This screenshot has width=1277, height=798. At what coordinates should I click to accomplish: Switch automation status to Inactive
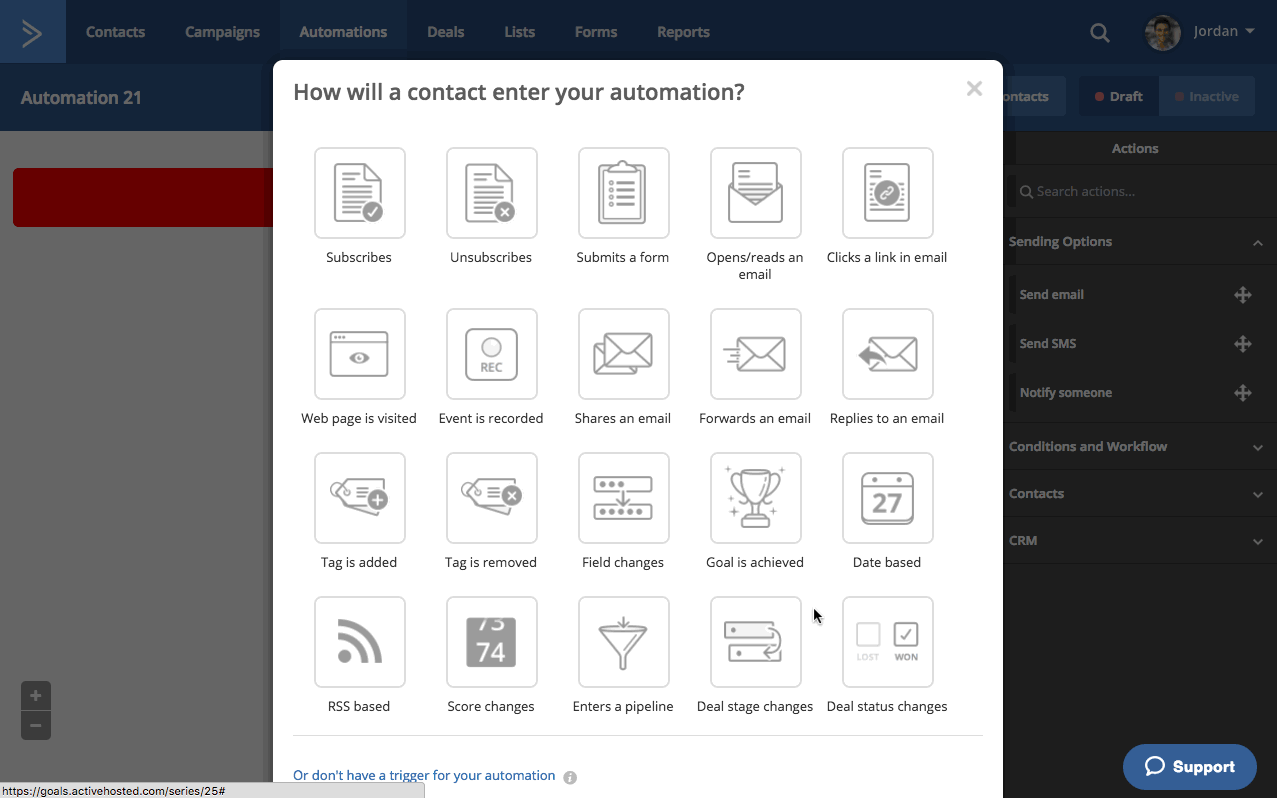tap(1206, 97)
